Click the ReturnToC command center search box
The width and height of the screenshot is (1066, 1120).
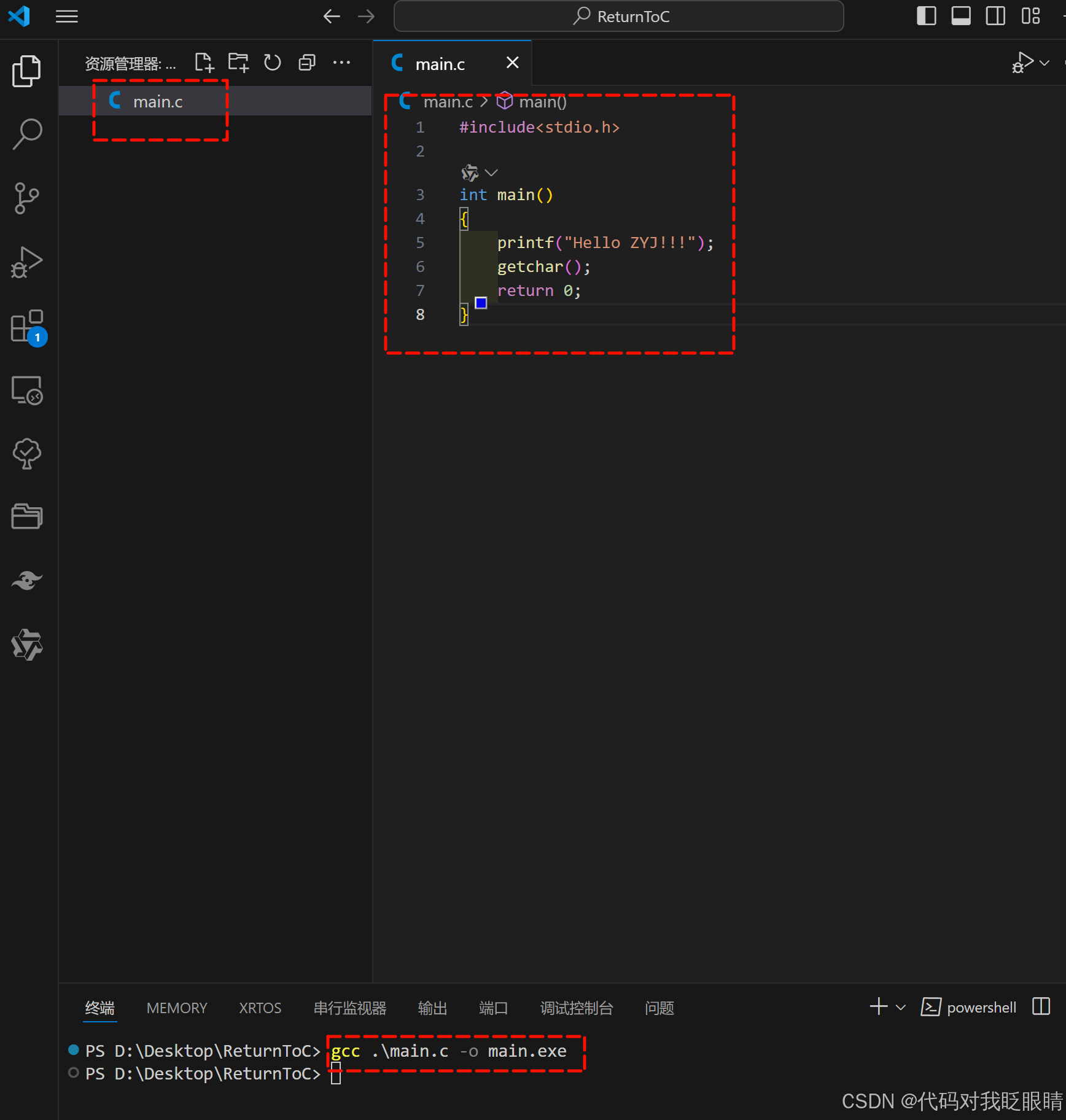tap(618, 16)
